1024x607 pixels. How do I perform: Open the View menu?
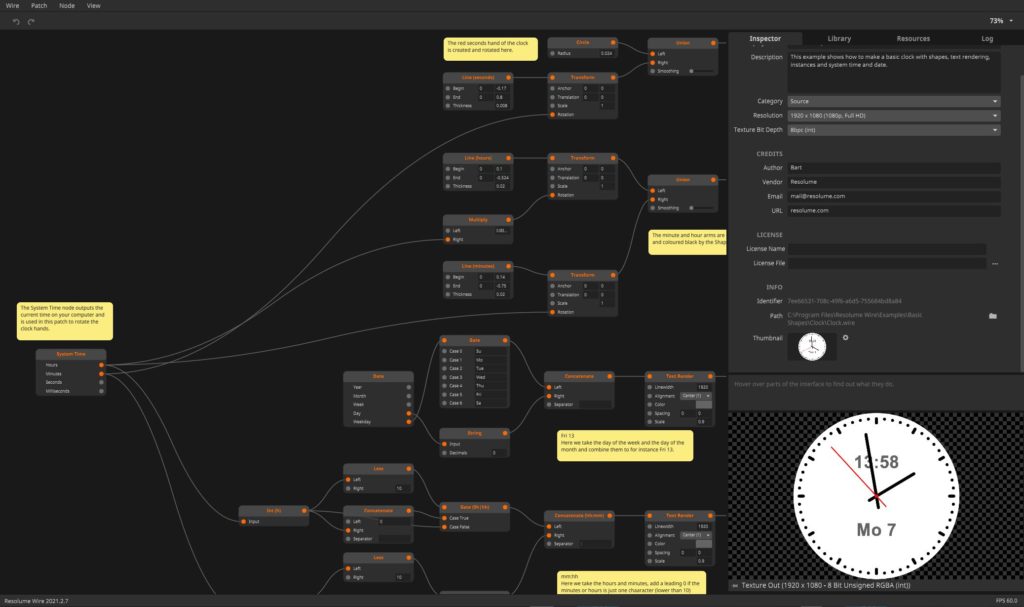[93, 5]
